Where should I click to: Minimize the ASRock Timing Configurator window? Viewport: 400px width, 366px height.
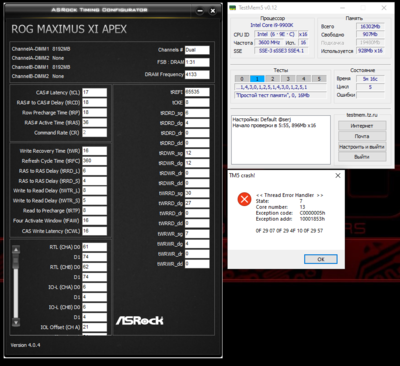pos(200,11)
